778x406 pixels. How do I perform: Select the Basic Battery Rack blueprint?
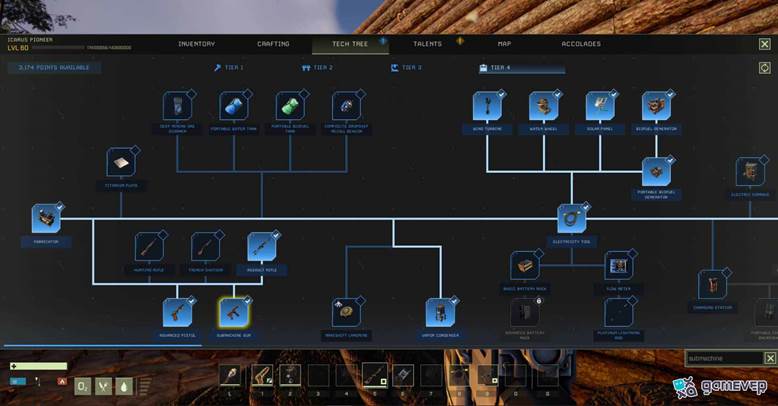[x=525, y=266]
